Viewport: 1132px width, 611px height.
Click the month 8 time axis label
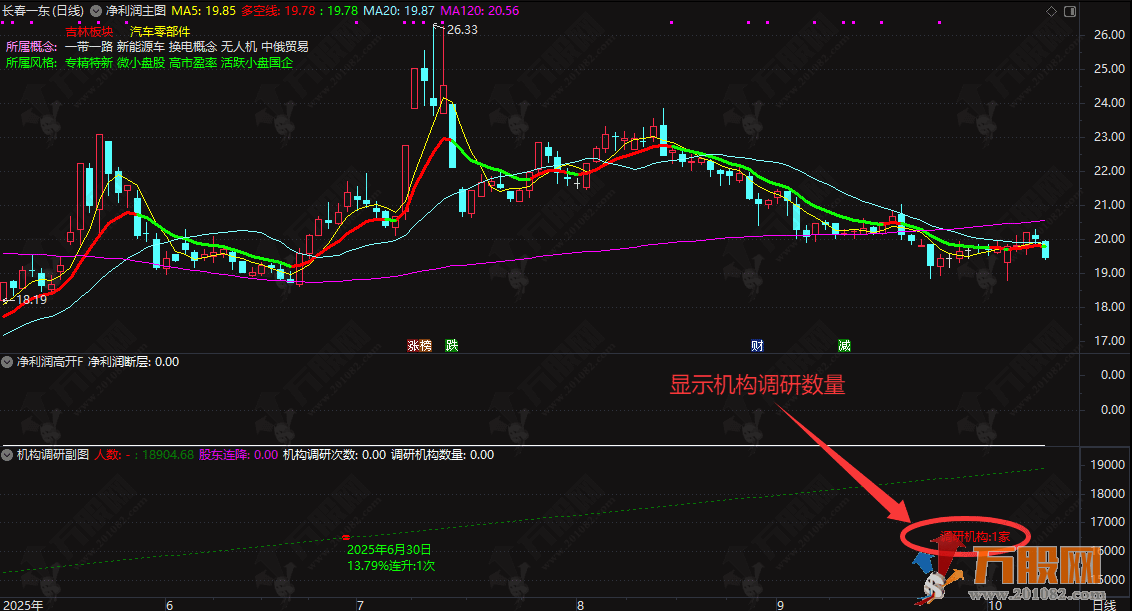580,605
